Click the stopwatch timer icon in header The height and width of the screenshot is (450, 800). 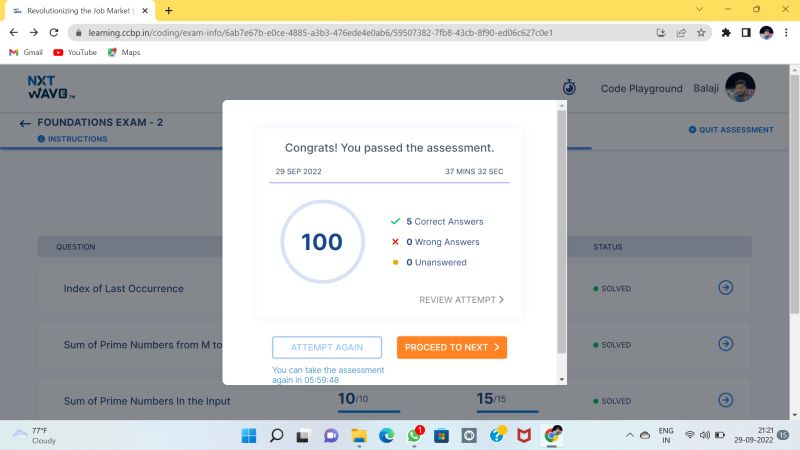tap(569, 88)
